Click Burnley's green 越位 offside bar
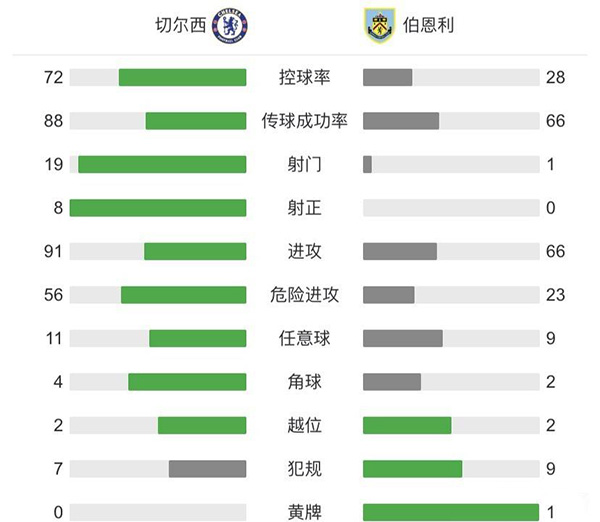Image resolution: width=600 pixels, height=522 pixels. [x=407, y=425]
